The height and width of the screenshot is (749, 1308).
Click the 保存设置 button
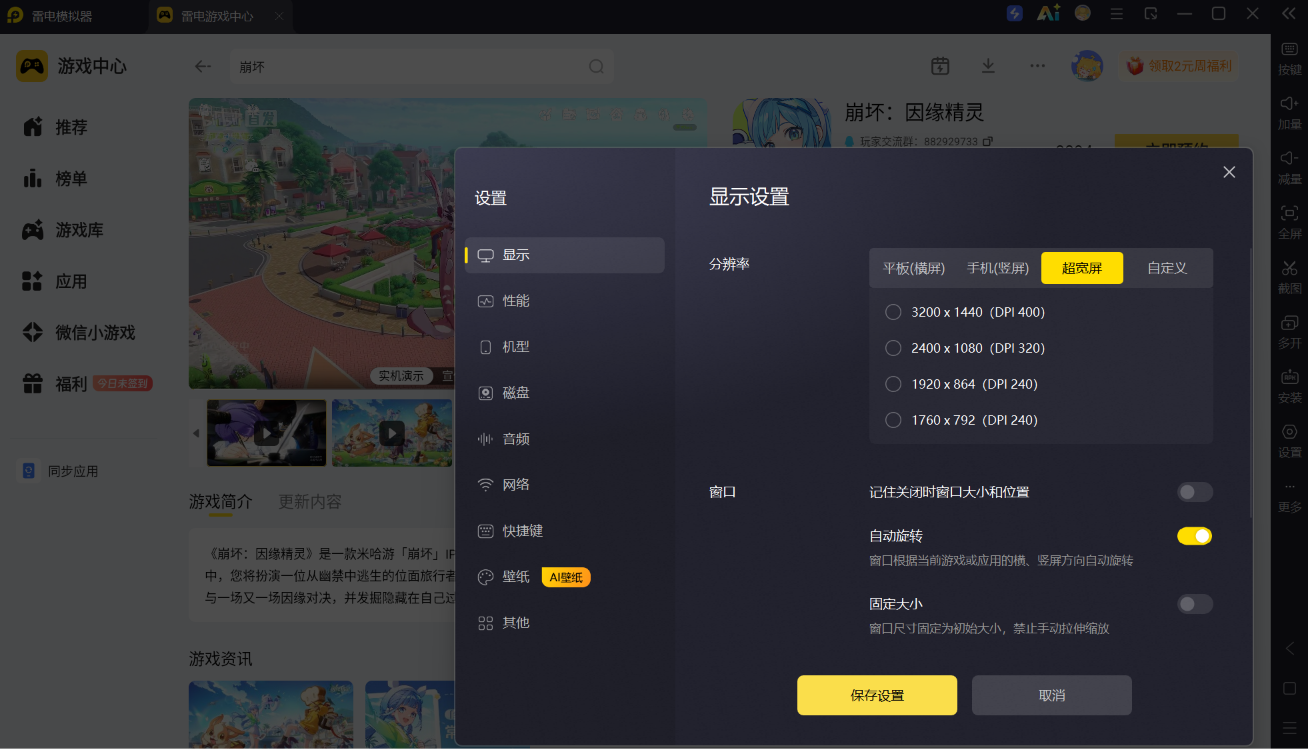877,695
